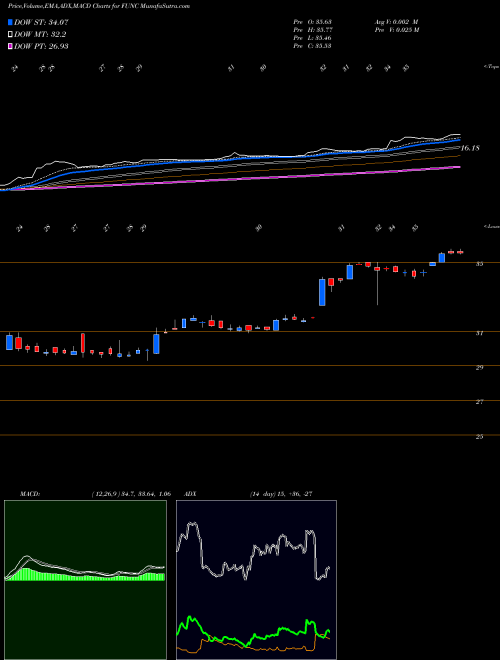Click the 29 price axis label
The height and width of the screenshot is (660, 500).
479,368
